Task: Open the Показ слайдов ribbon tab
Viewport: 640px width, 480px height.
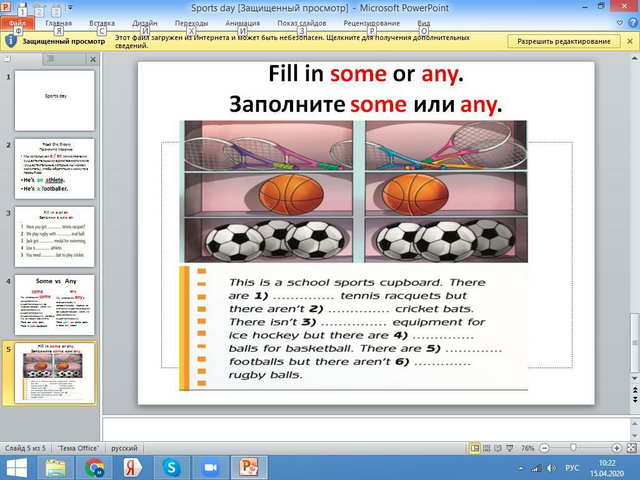Action: point(302,23)
